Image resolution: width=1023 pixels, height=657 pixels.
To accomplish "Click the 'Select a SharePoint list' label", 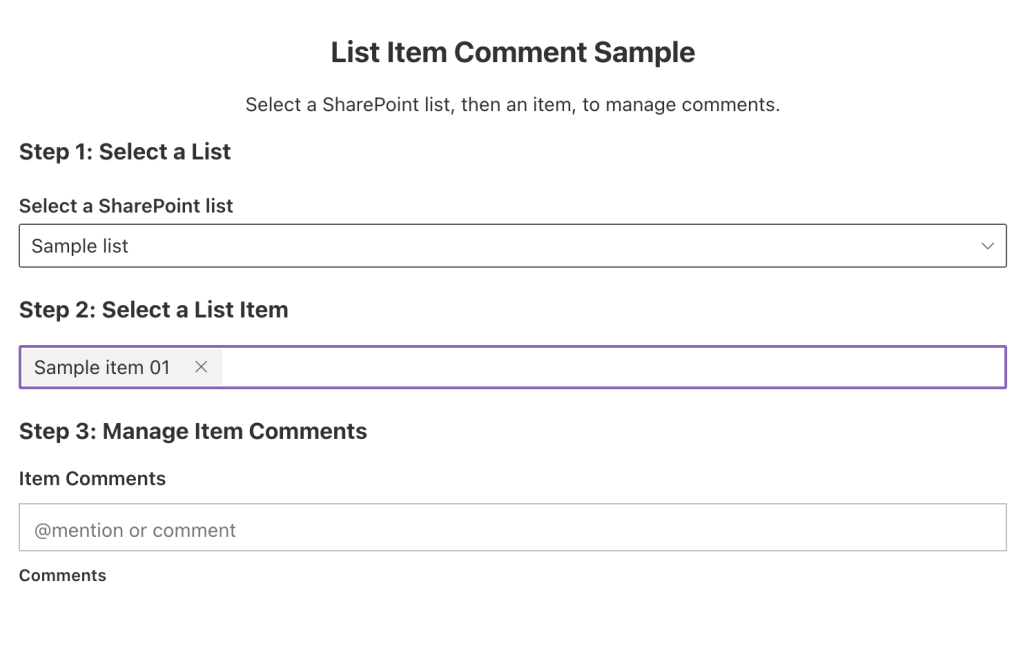I will point(126,206).
